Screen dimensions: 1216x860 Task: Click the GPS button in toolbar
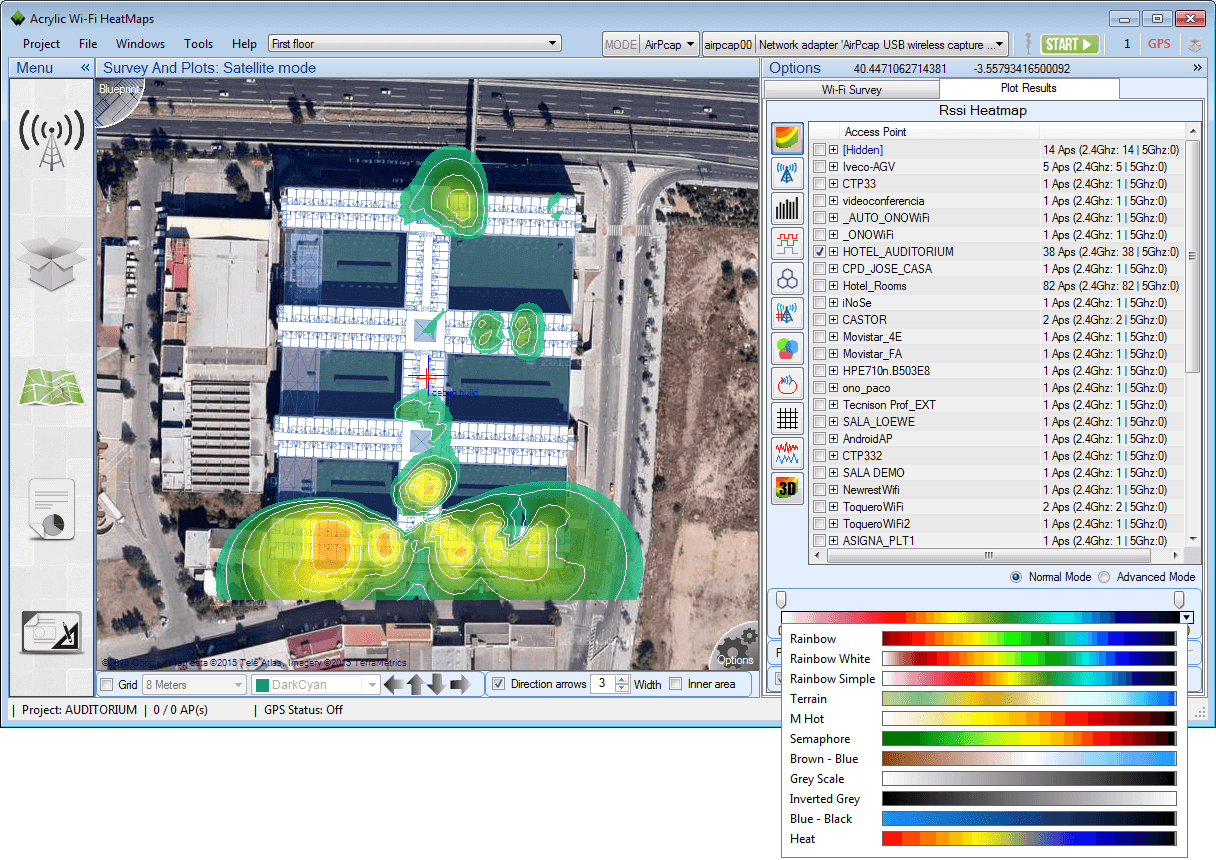(x=1159, y=44)
